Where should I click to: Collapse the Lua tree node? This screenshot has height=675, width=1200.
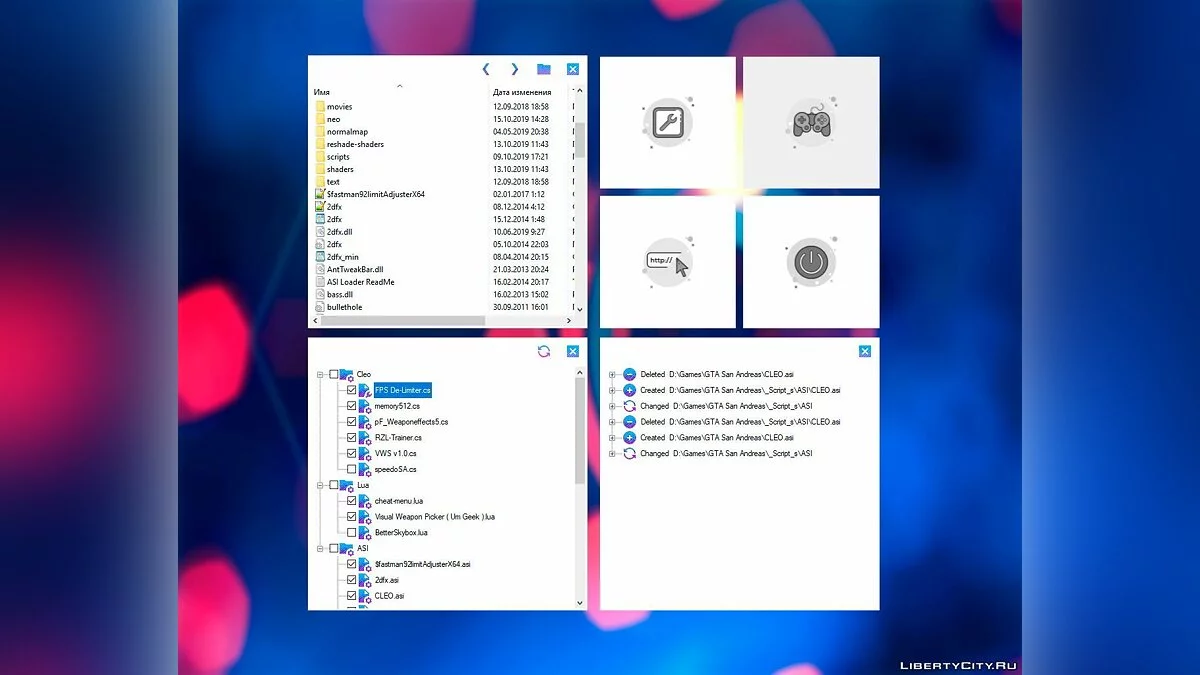click(x=321, y=485)
